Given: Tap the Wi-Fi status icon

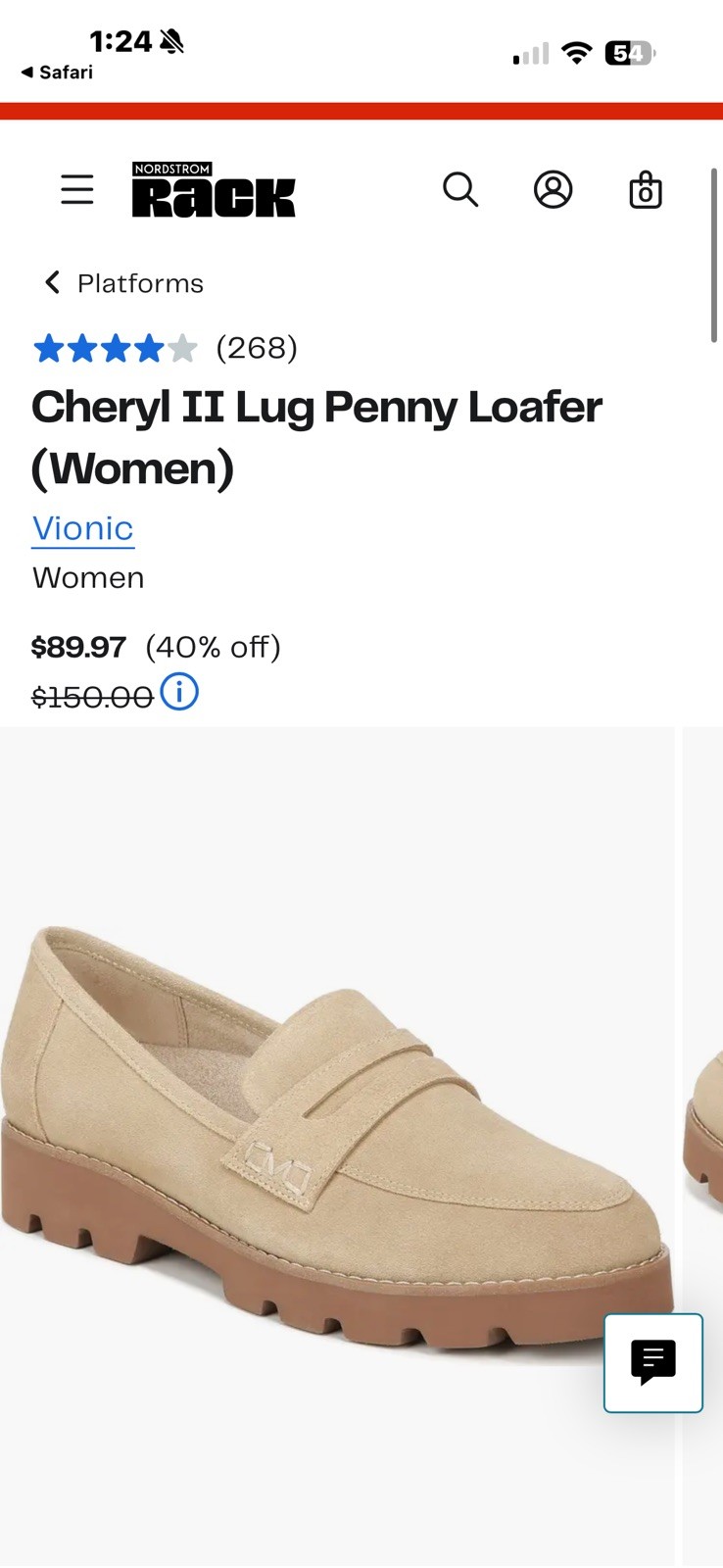Looking at the screenshot, I should tap(577, 53).
